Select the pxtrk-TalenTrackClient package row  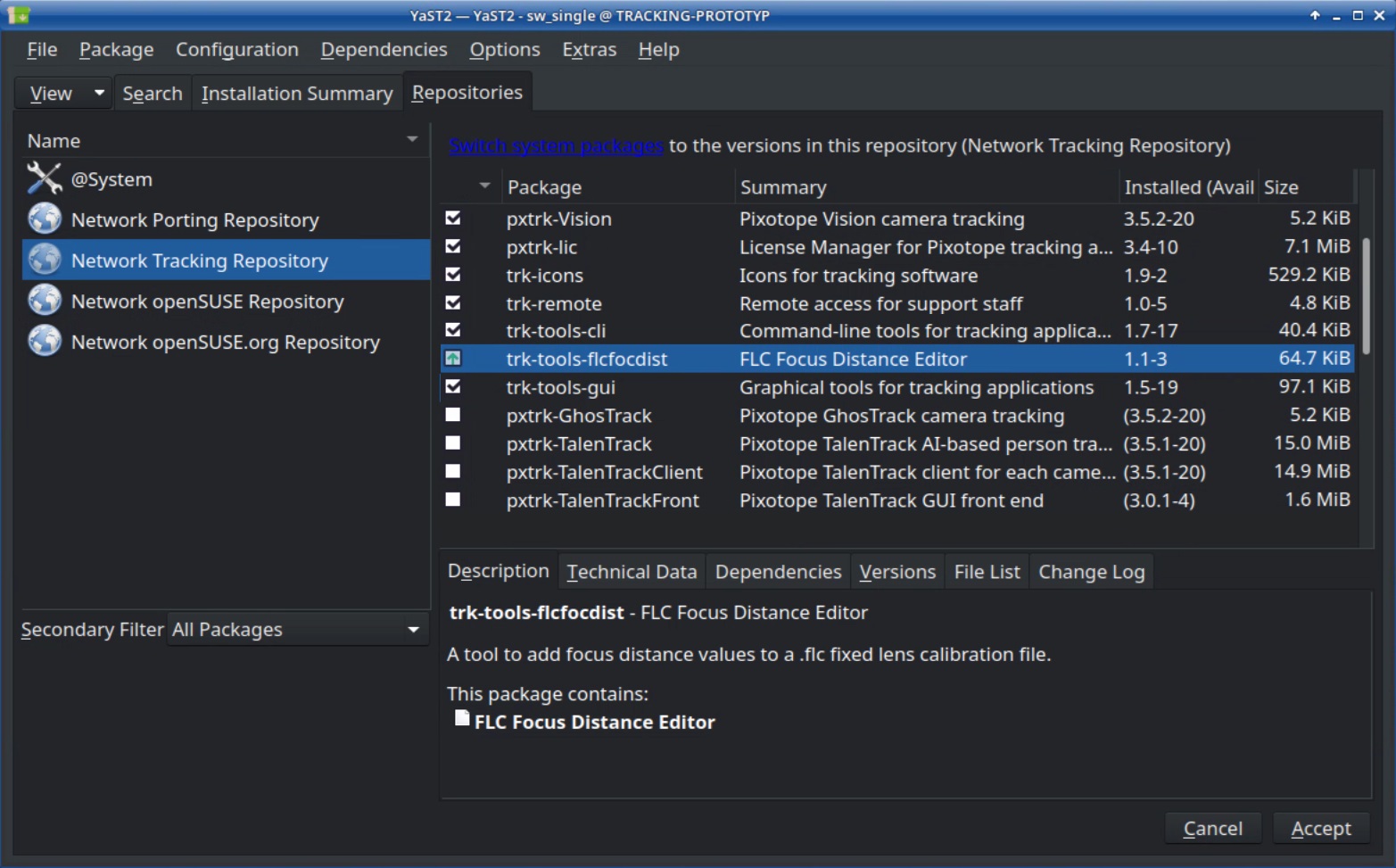(x=604, y=472)
